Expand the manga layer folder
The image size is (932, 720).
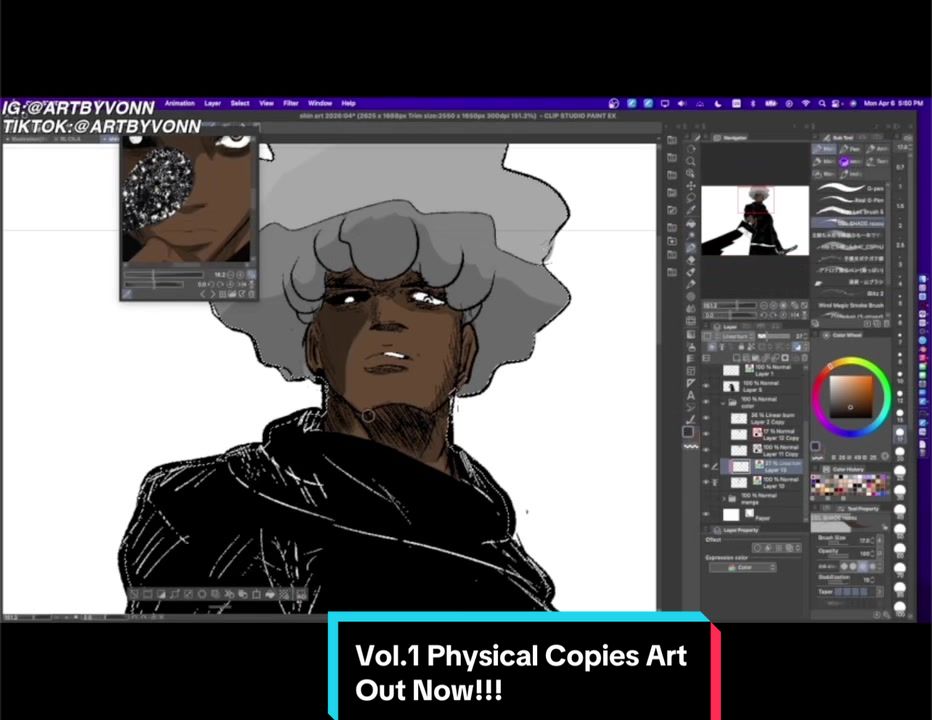(x=724, y=498)
